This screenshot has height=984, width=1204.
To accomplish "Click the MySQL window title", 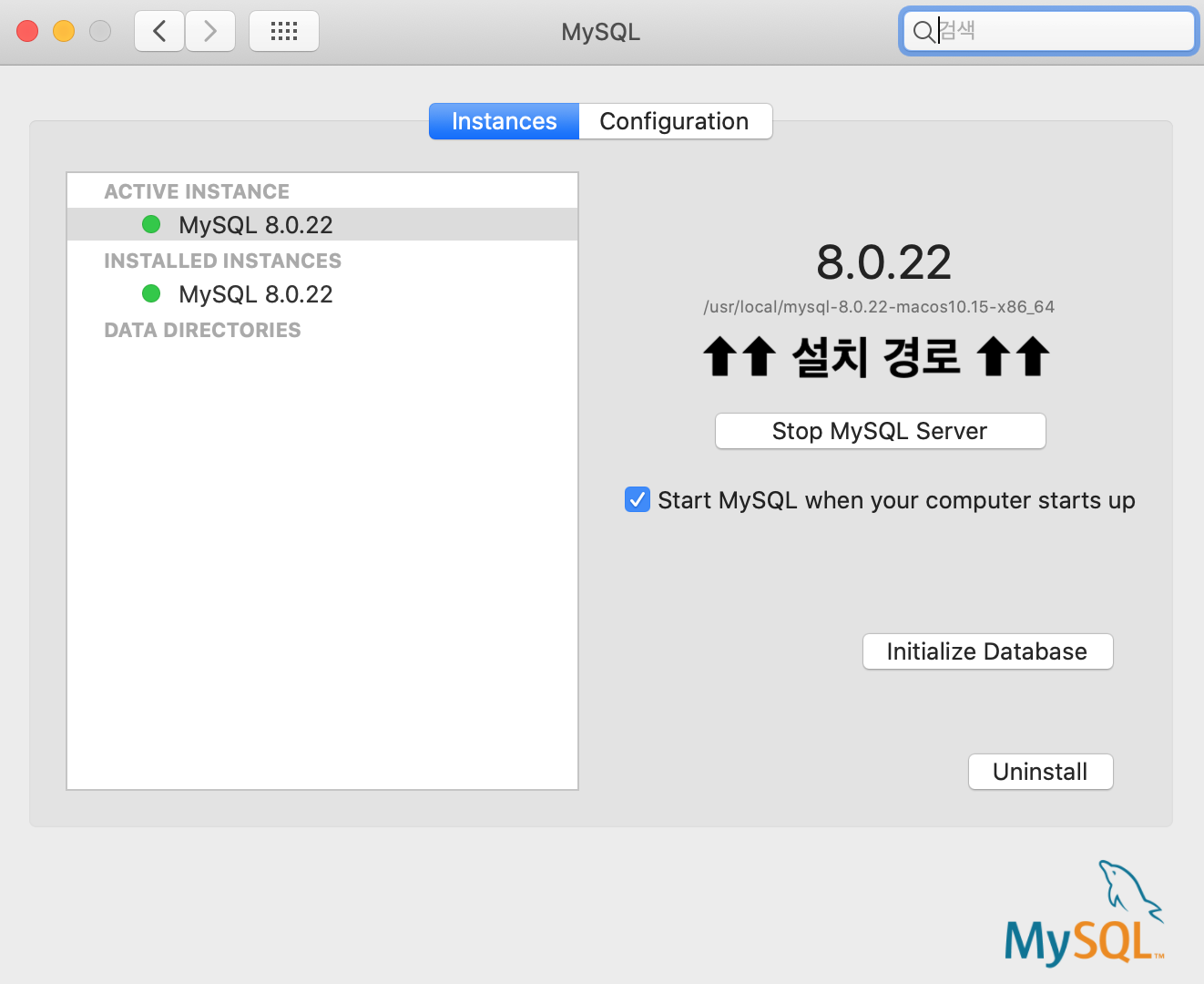I will tap(601, 32).
